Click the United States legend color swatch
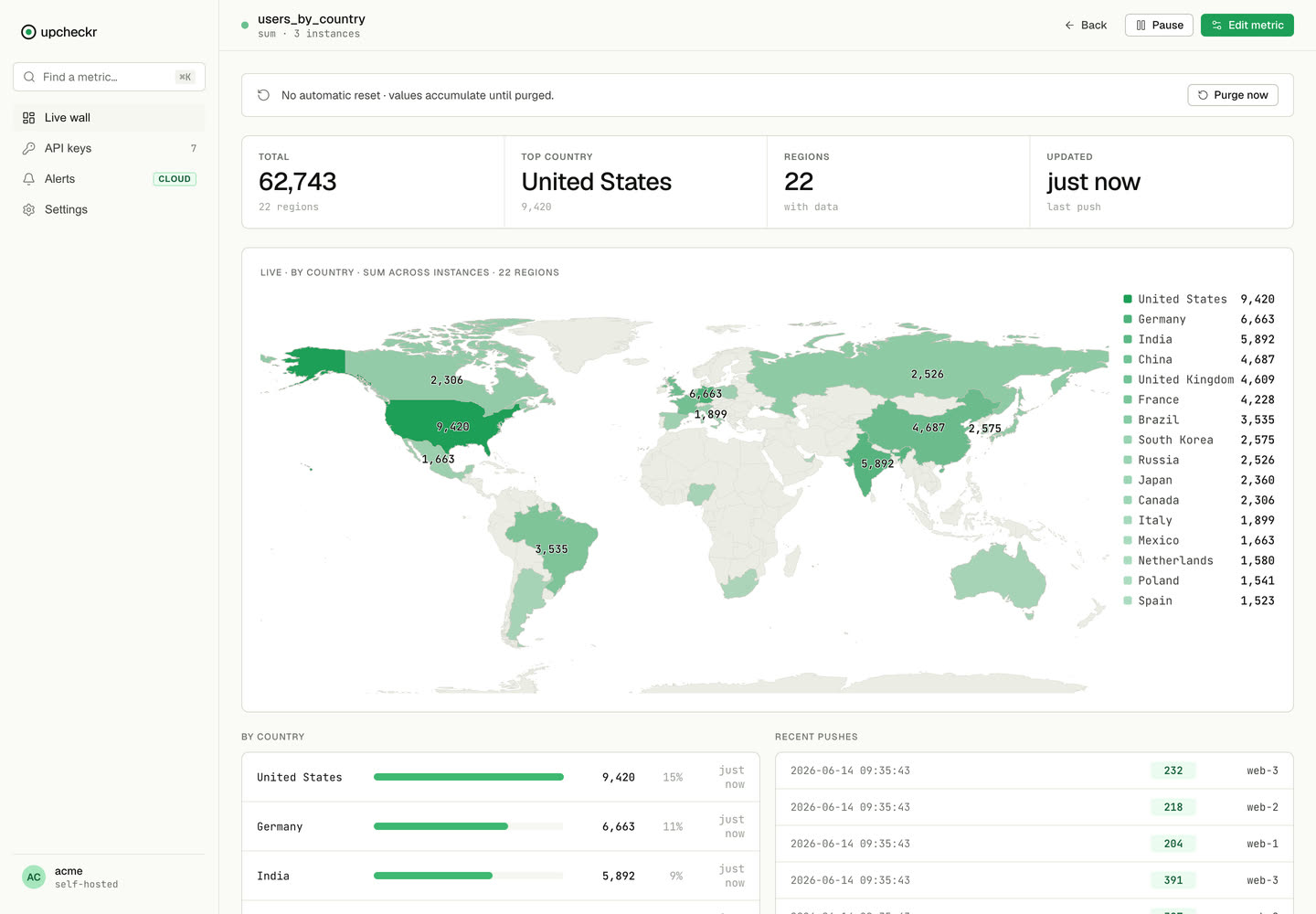 click(1128, 299)
